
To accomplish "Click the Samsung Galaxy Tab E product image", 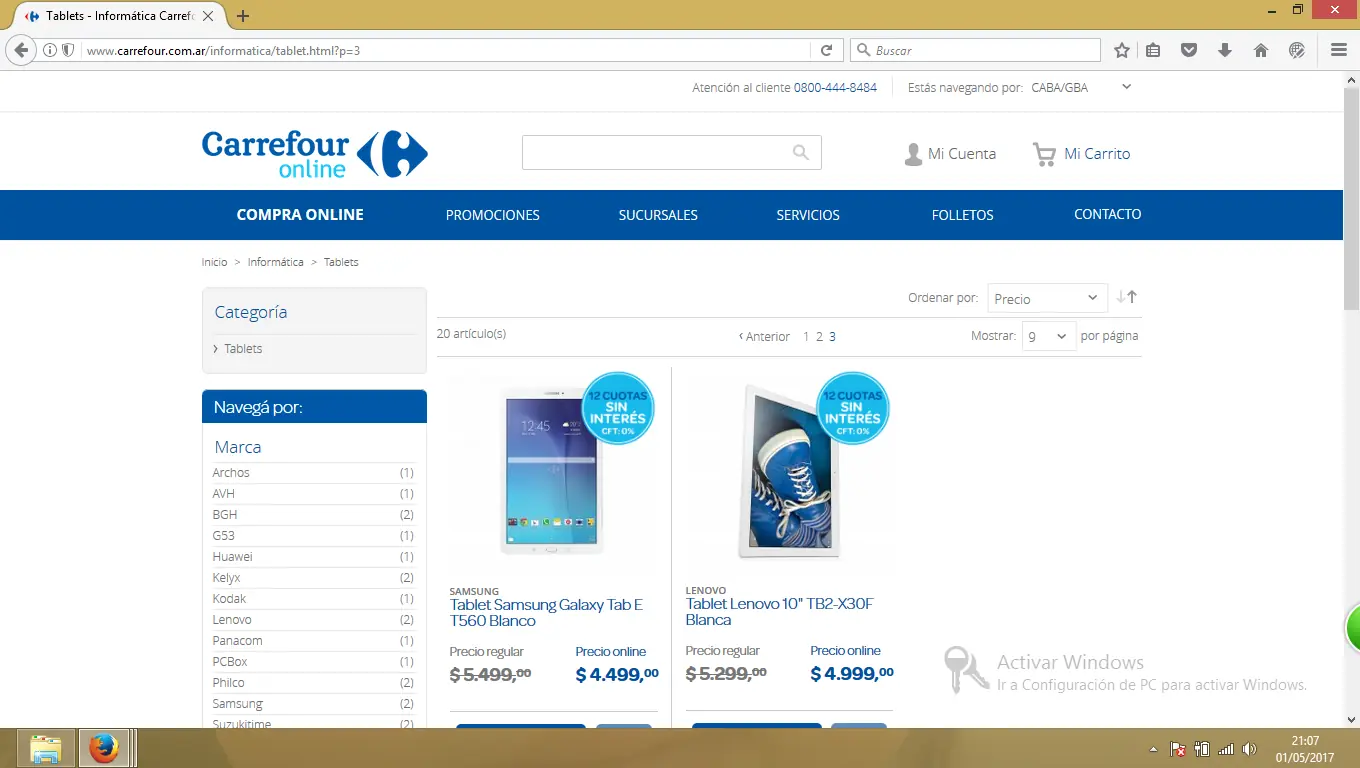I will pyautogui.click(x=553, y=472).
